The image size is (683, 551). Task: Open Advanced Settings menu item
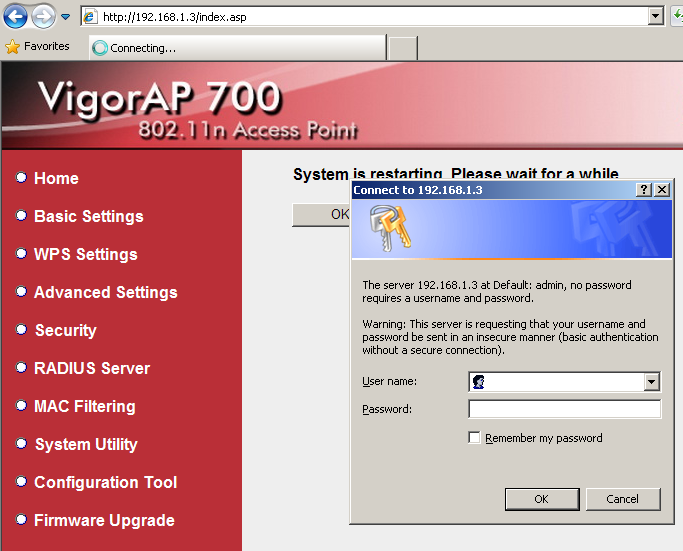(106, 292)
